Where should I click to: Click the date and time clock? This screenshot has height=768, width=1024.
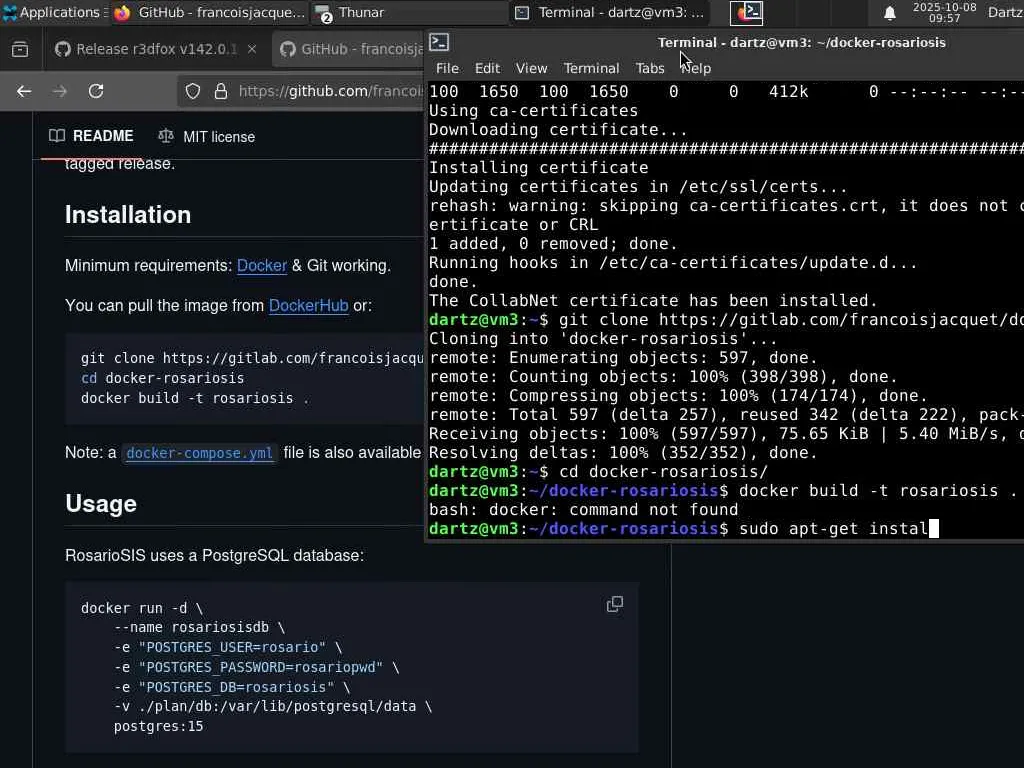[x=944, y=12]
